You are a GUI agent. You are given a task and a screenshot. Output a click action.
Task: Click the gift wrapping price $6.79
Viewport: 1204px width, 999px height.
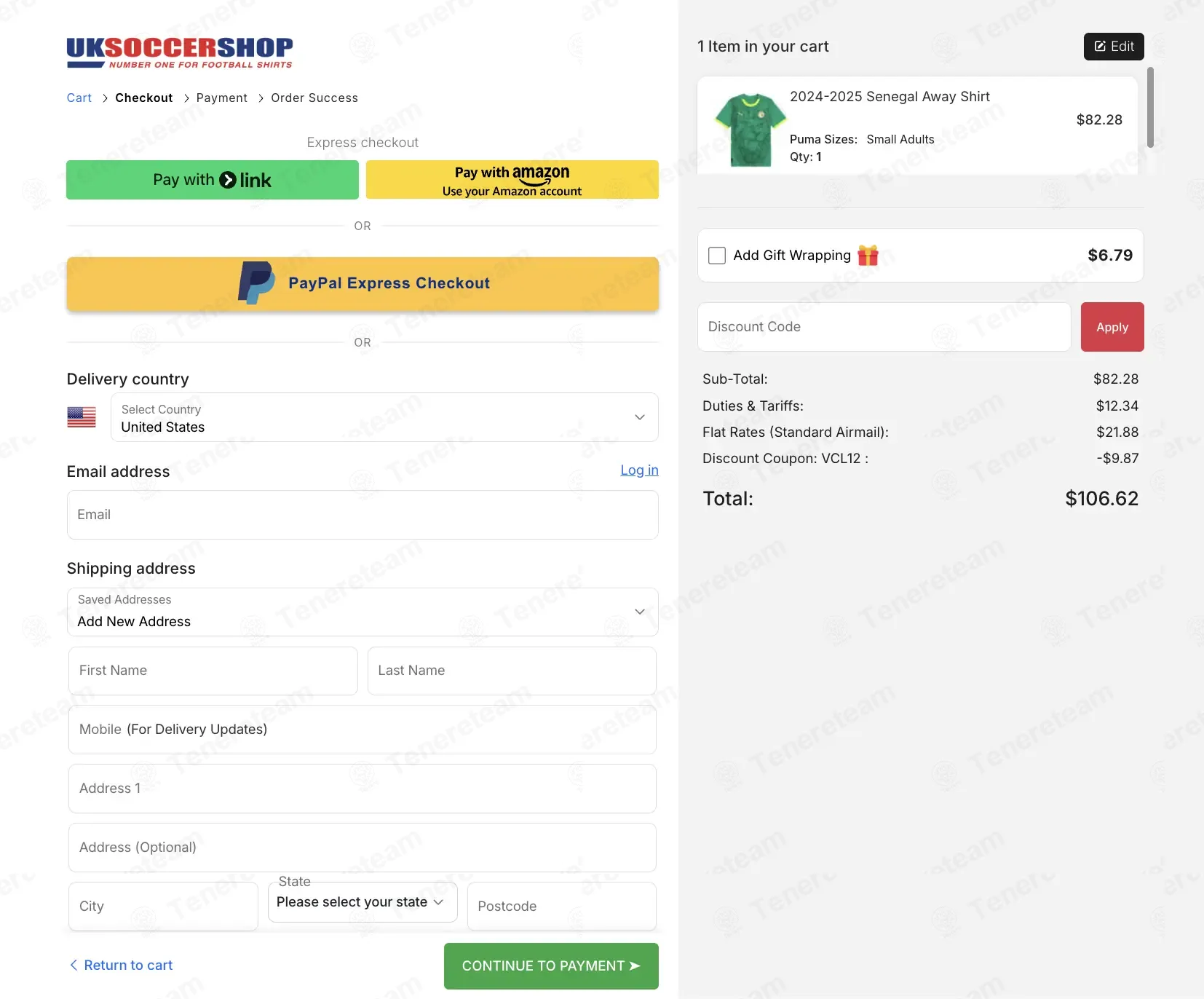[x=1110, y=256]
